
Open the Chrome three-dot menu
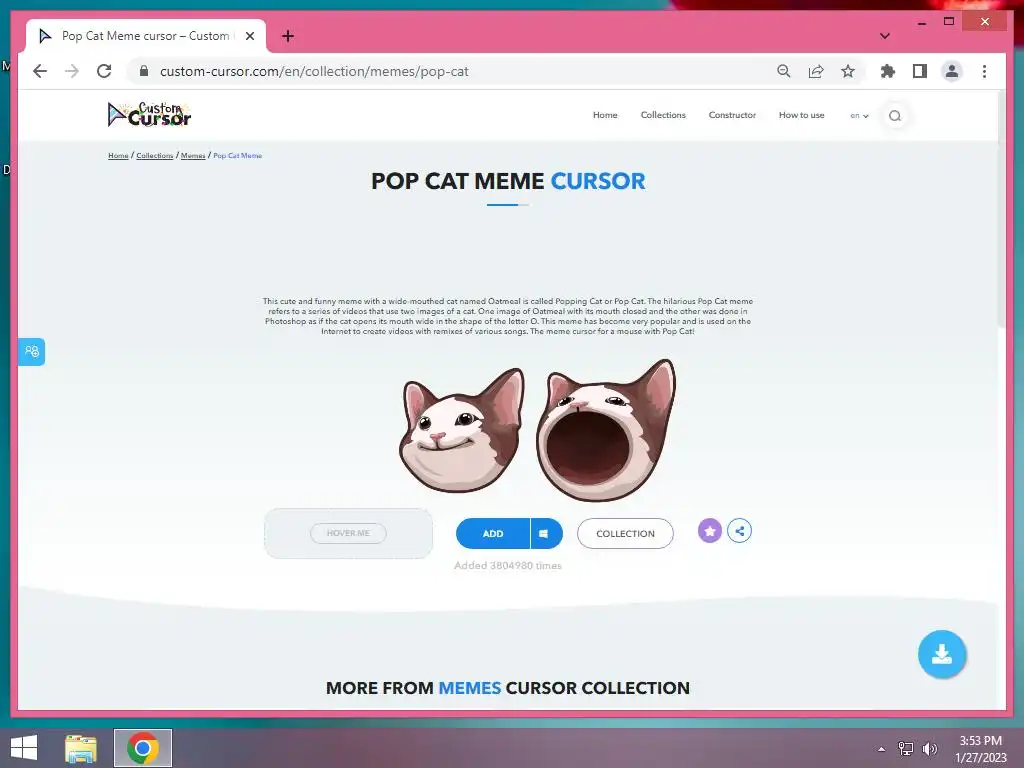(984, 71)
